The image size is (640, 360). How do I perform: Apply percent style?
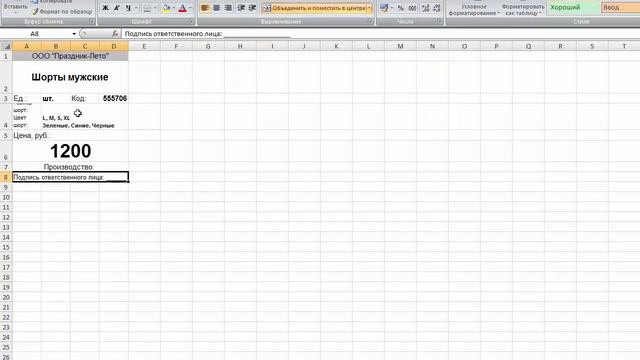coord(401,8)
